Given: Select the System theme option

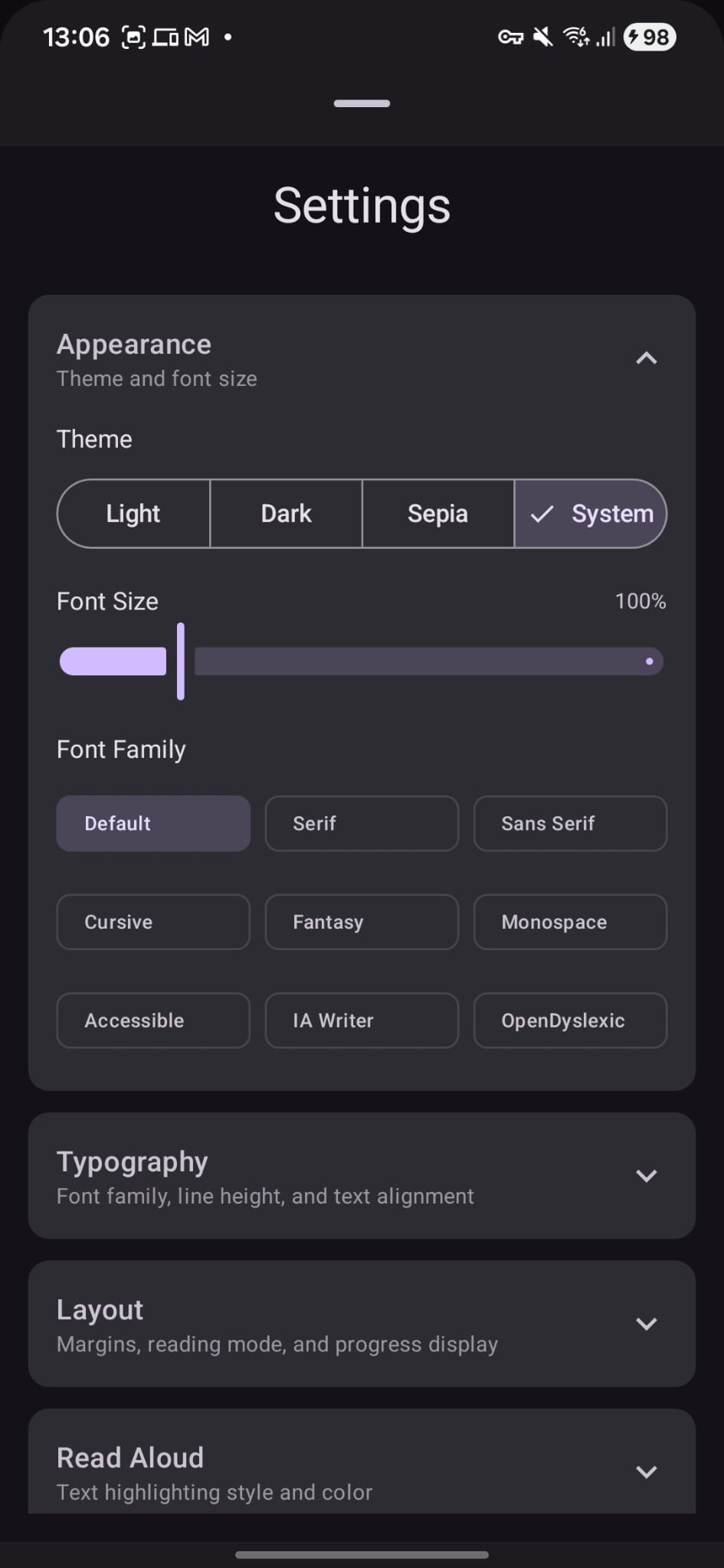Looking at the screenshot, I should (x=591, y=514).
